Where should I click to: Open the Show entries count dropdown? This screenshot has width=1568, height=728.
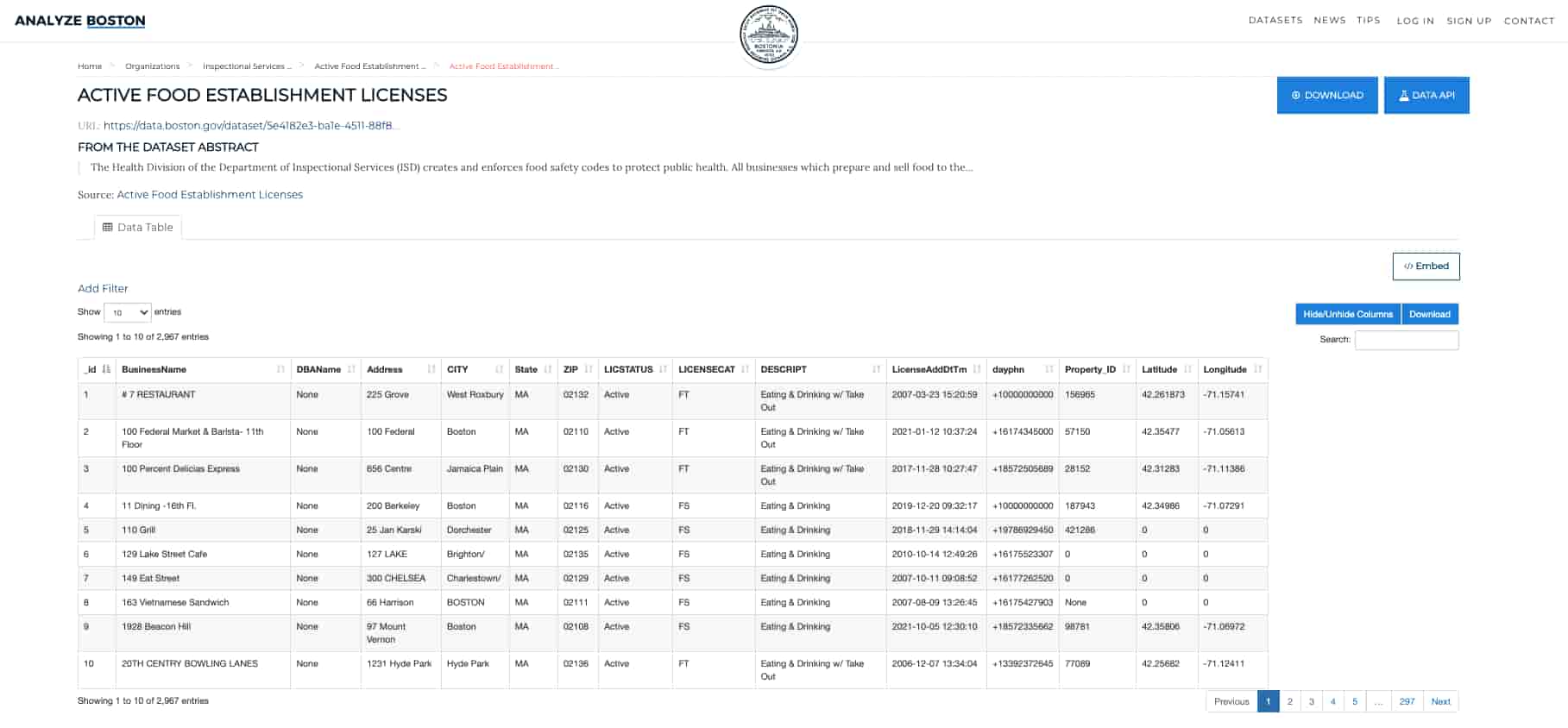pos(128,312)
